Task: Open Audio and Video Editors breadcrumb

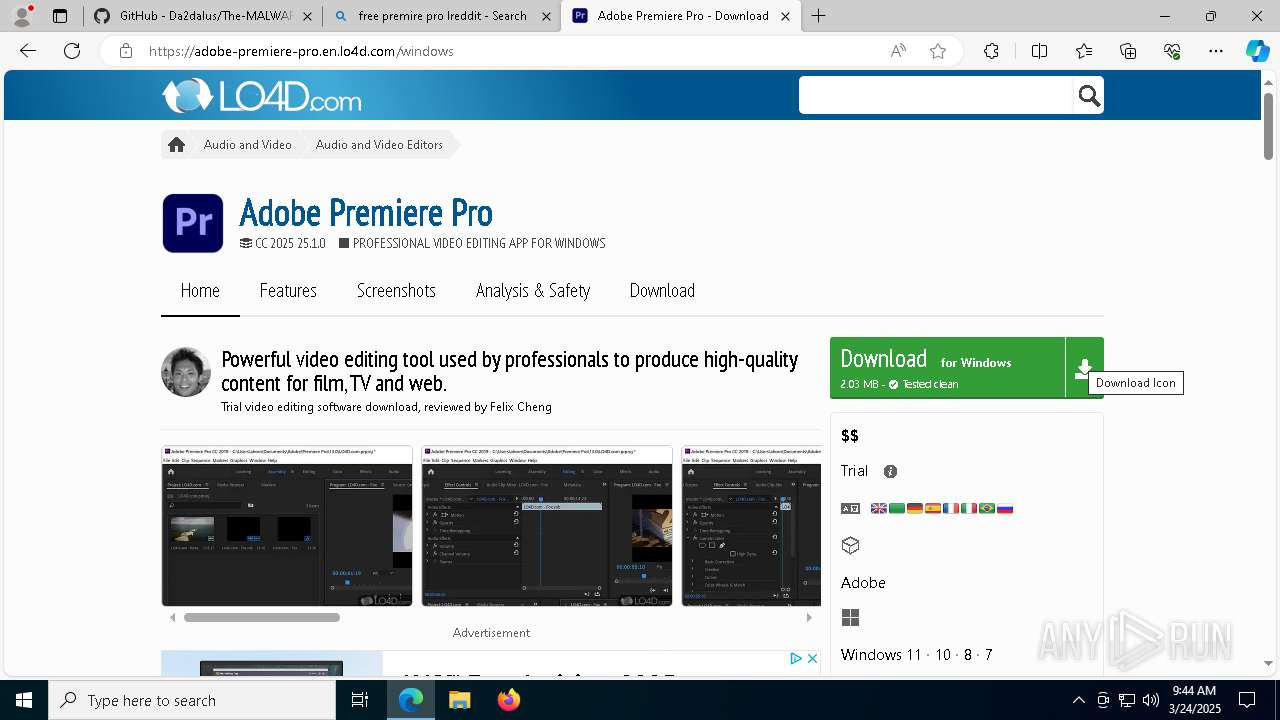Action: click(379, 145)
